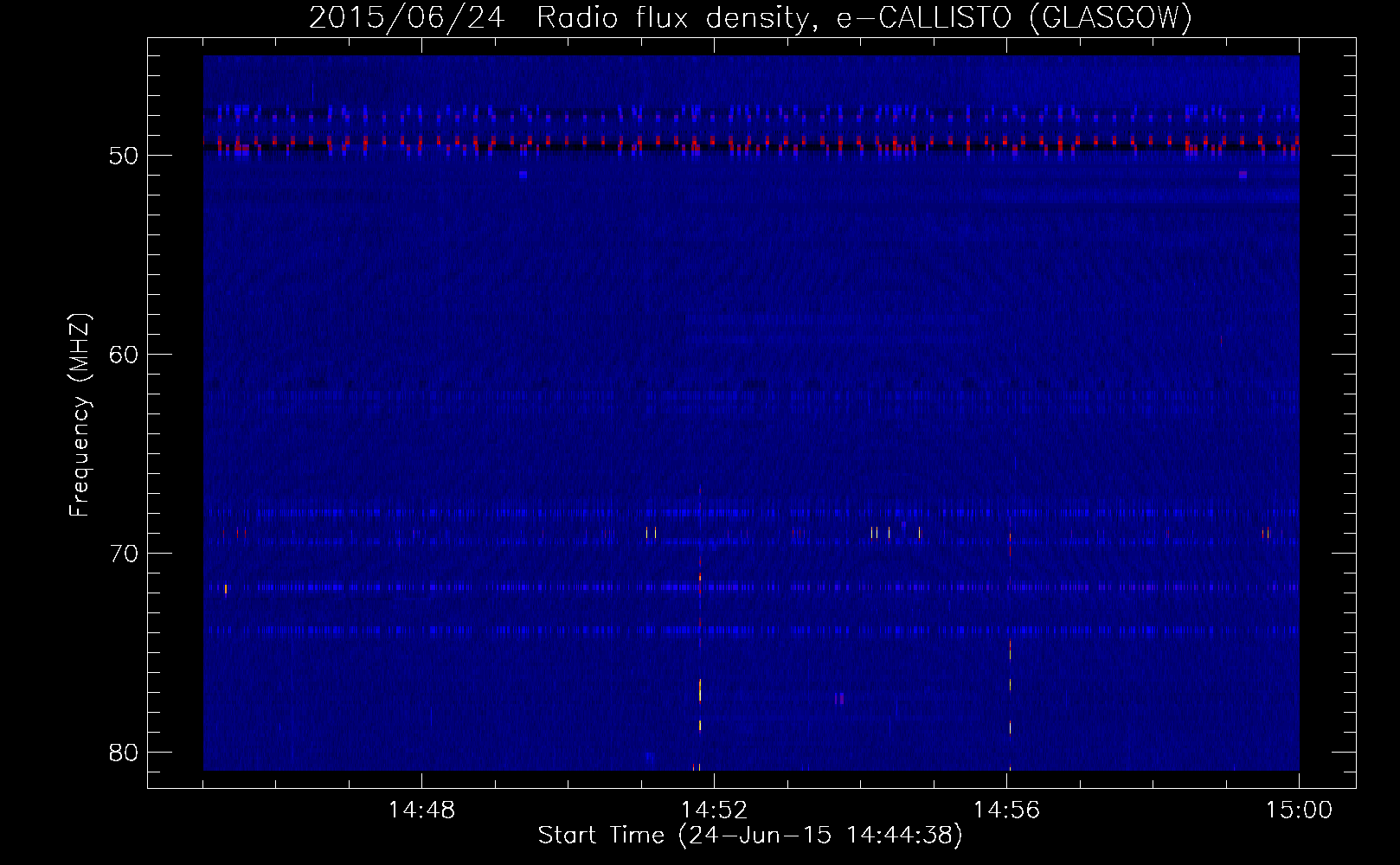Image resolution: width=1400 pixels, height=865 pixels.
Task: Click the 70 MHz frequency tick label
Action: pyautogui.click(x=125, y=554)
